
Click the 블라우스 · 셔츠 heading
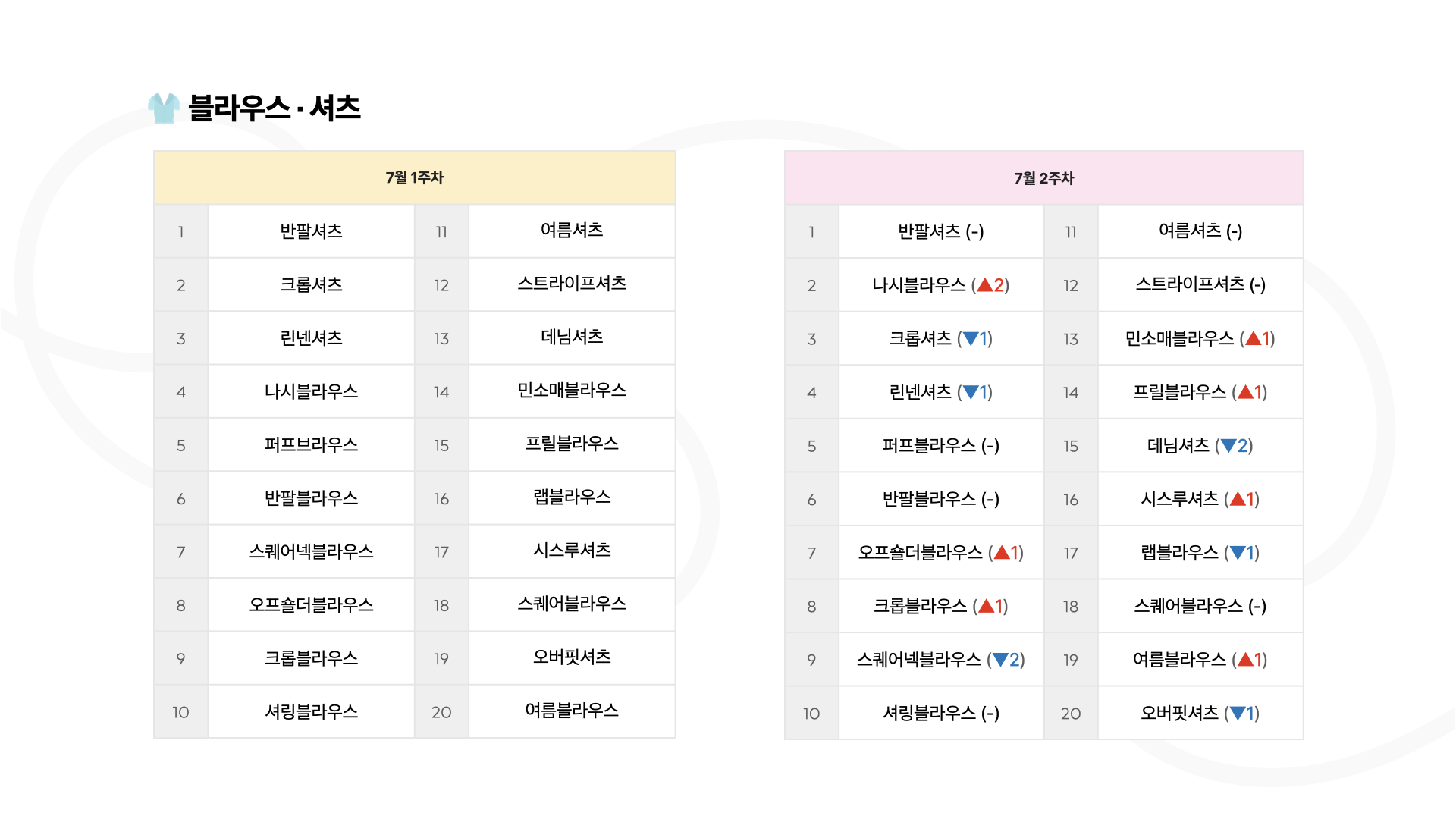[274, 108]
